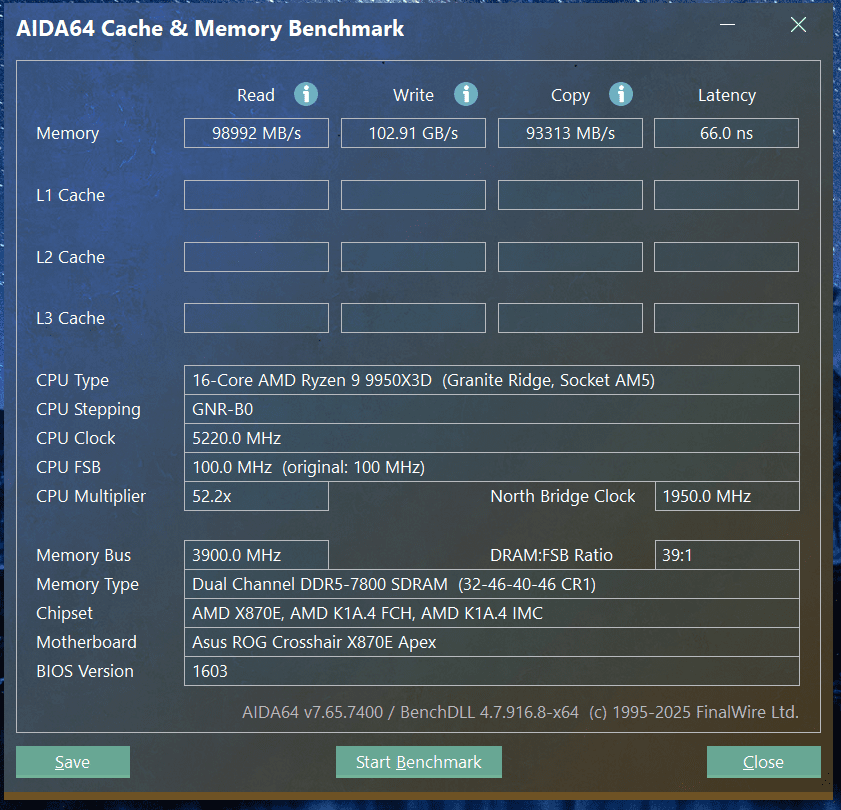Close the window with the X icon
Screen dimensions: 841x810
798,25
